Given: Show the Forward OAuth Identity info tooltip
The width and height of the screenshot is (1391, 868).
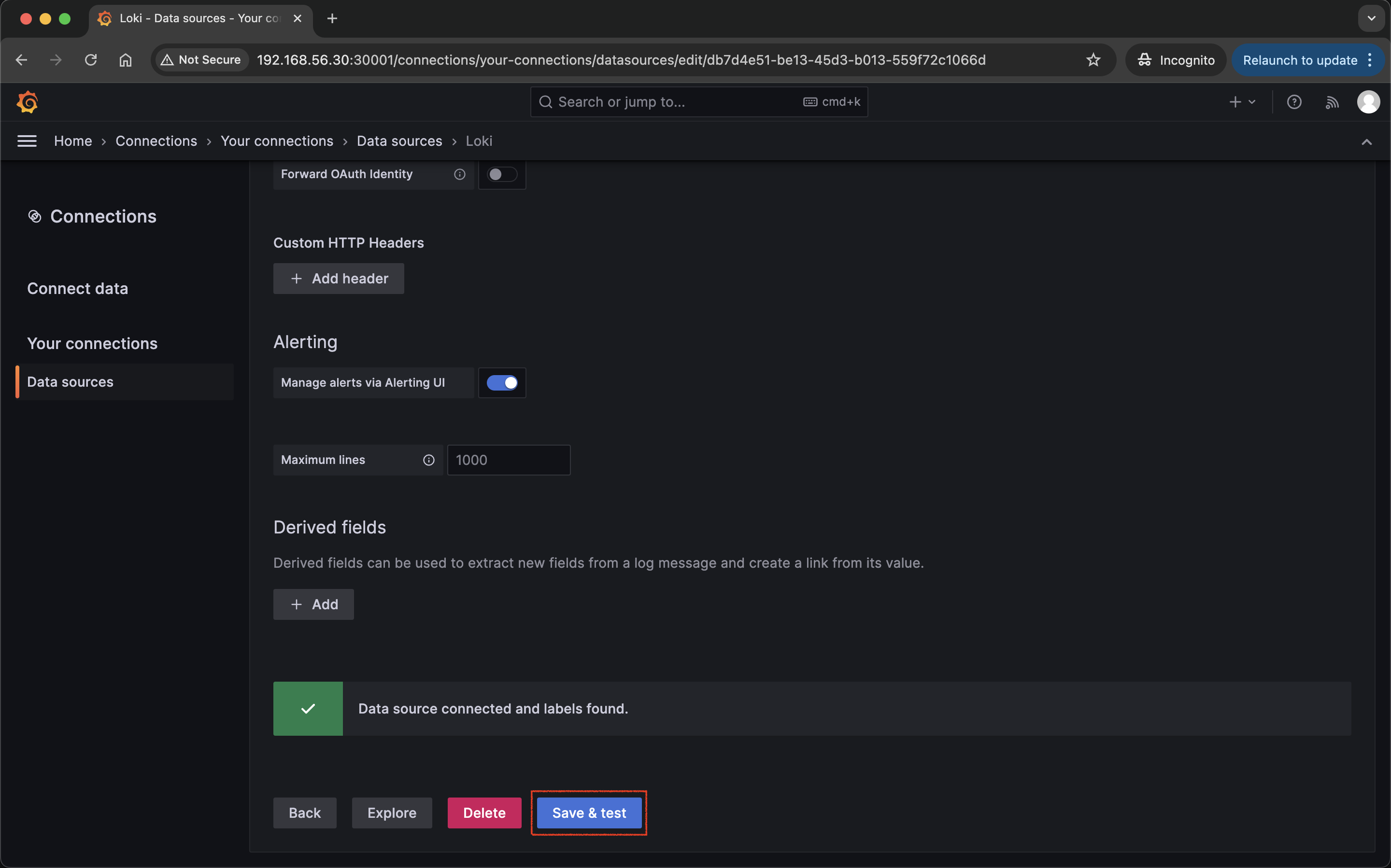Looking at the screenshot, I should point(459,175).
